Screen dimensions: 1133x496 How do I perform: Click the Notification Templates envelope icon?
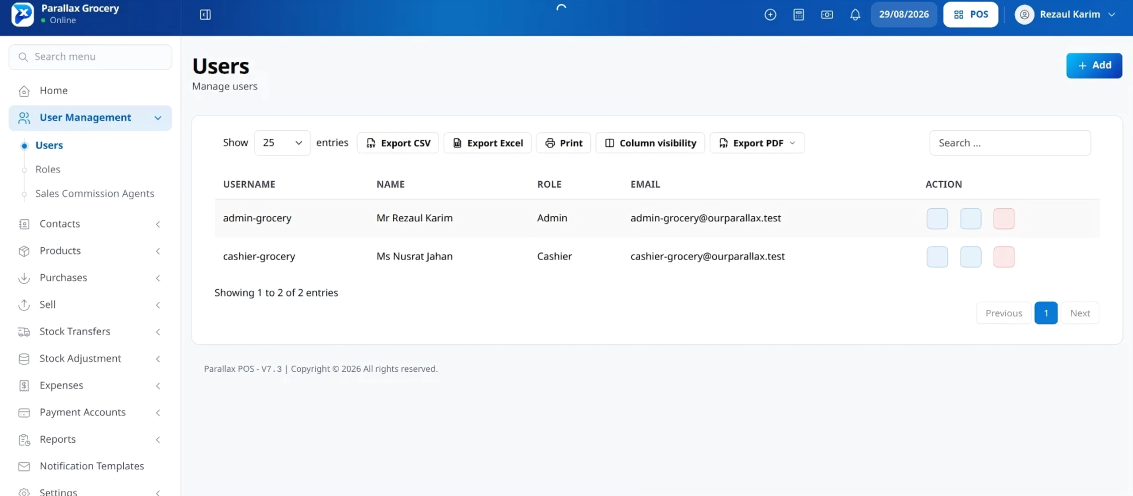click(24, 466)
